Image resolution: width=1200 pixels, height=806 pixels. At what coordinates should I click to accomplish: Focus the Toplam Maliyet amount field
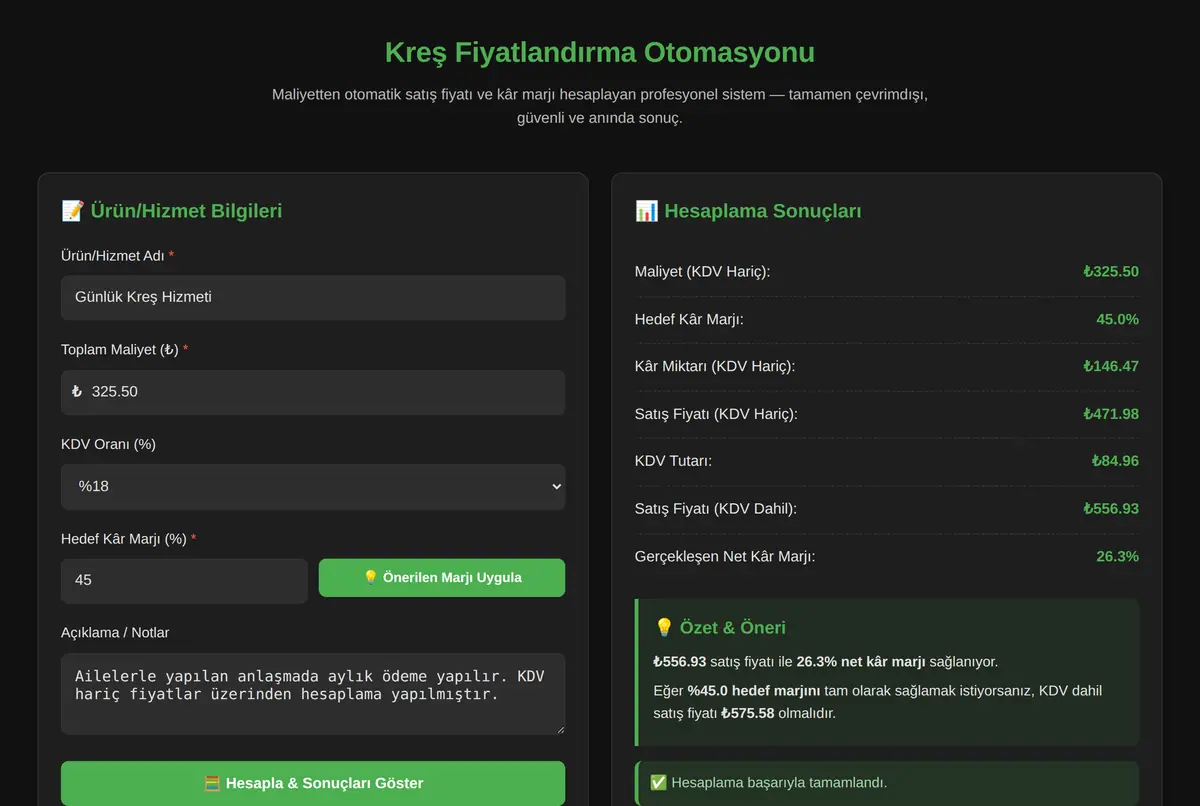tap(313, 392)
